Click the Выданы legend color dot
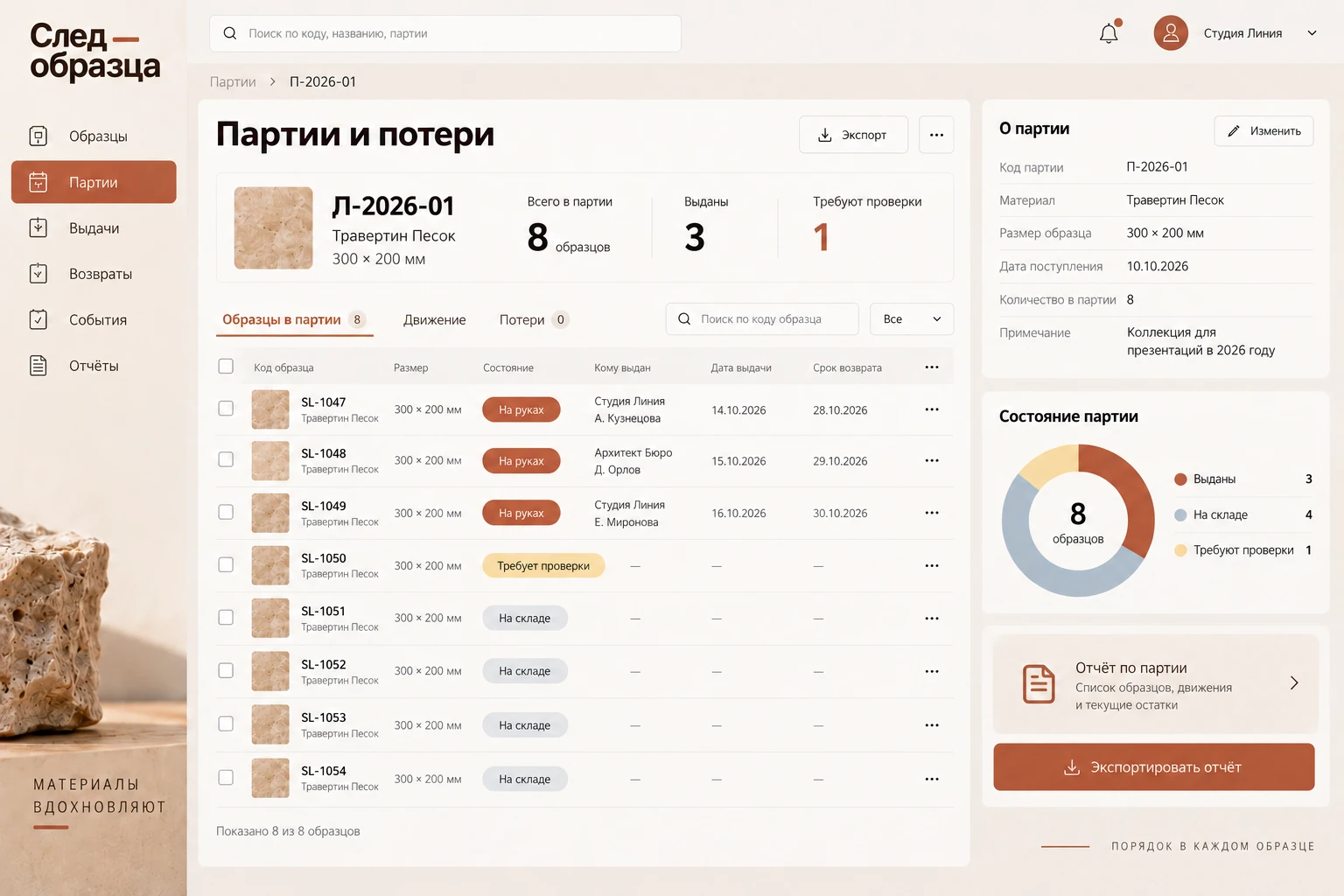Screen dimensions: 1344x896 pos(1180,479)
